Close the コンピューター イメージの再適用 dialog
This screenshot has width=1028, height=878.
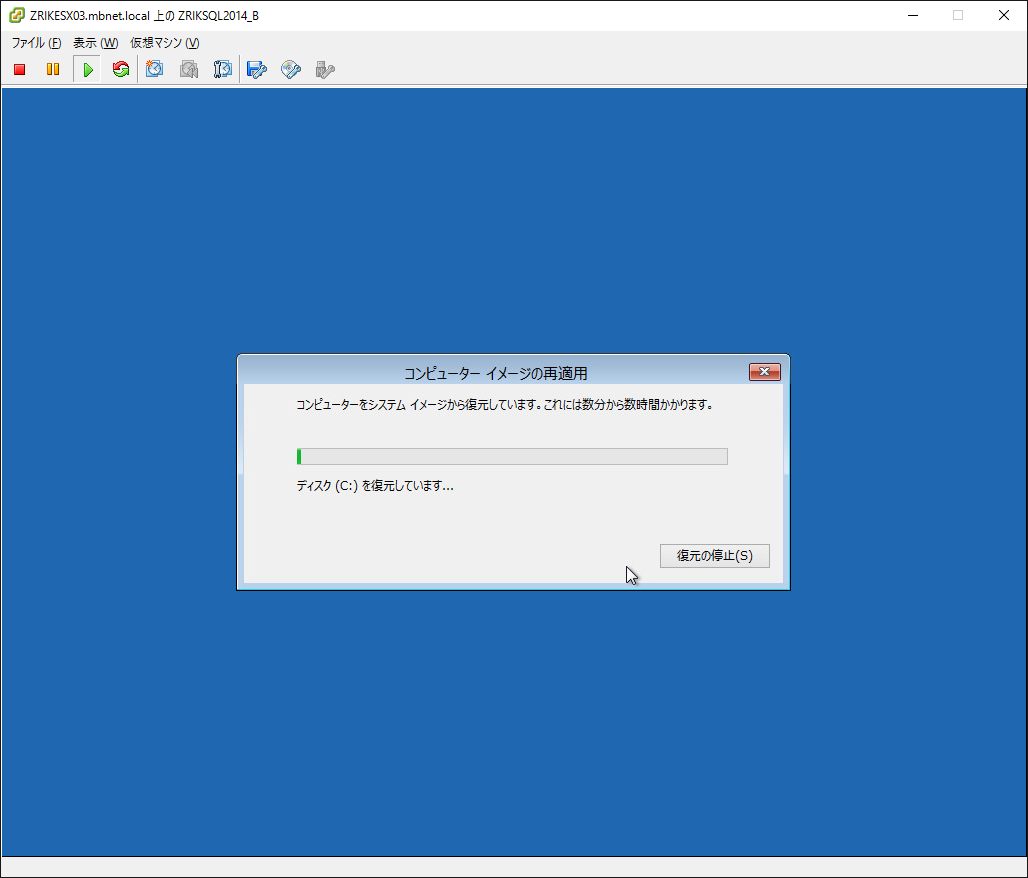coord(764,372)
